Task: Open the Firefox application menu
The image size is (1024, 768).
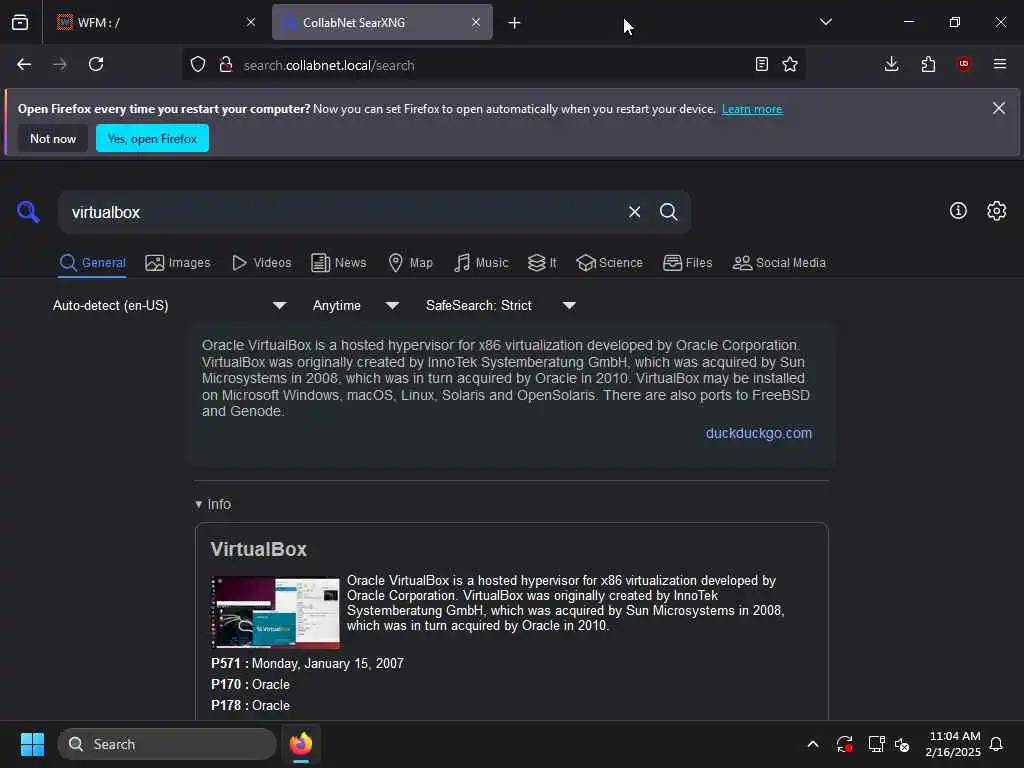Action: tap(1000, 64)
